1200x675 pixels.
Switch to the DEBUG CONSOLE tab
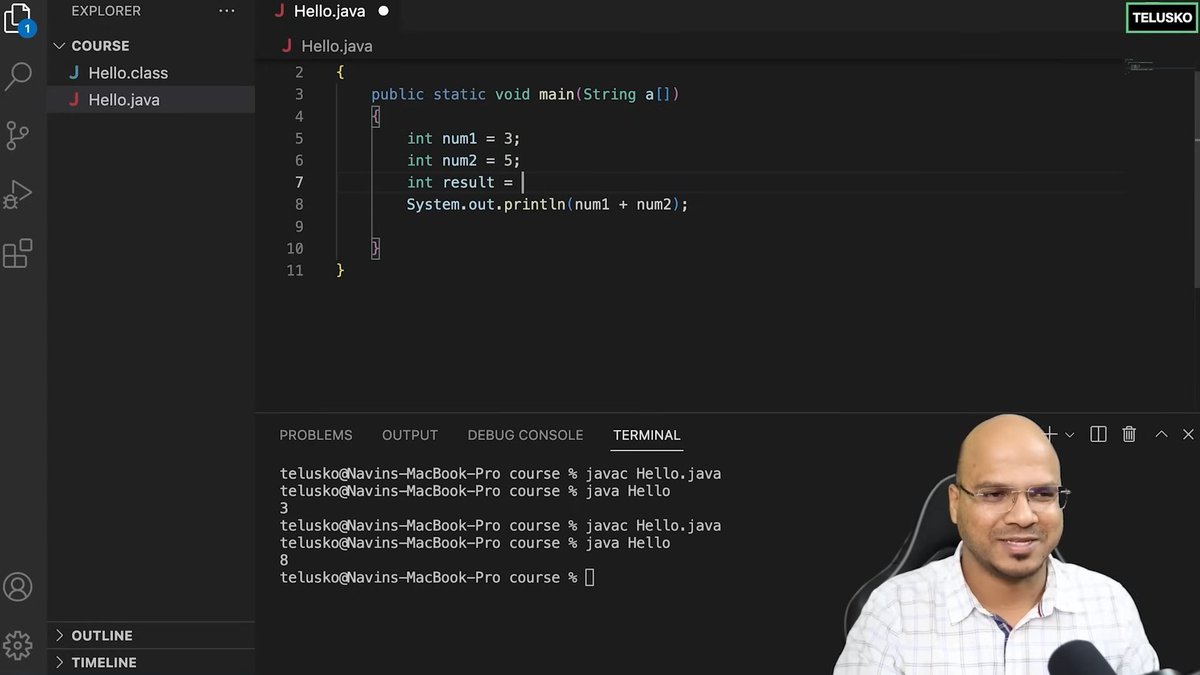(525, 435)
